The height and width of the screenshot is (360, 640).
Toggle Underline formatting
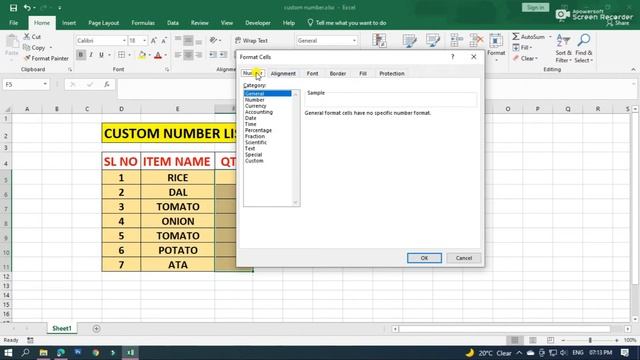(x=101, y=55)
